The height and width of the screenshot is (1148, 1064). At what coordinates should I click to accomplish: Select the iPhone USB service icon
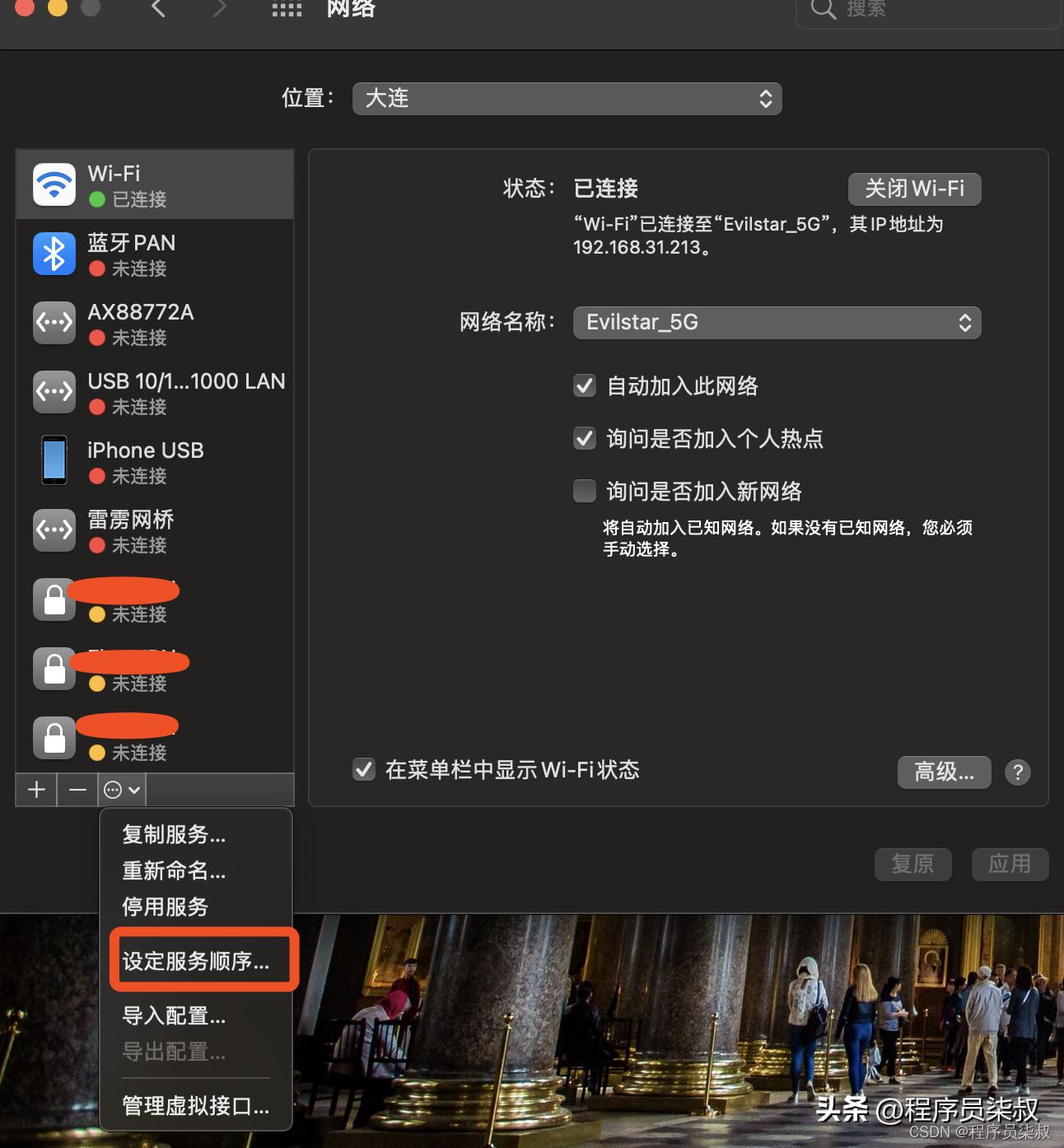pos(54,460)
